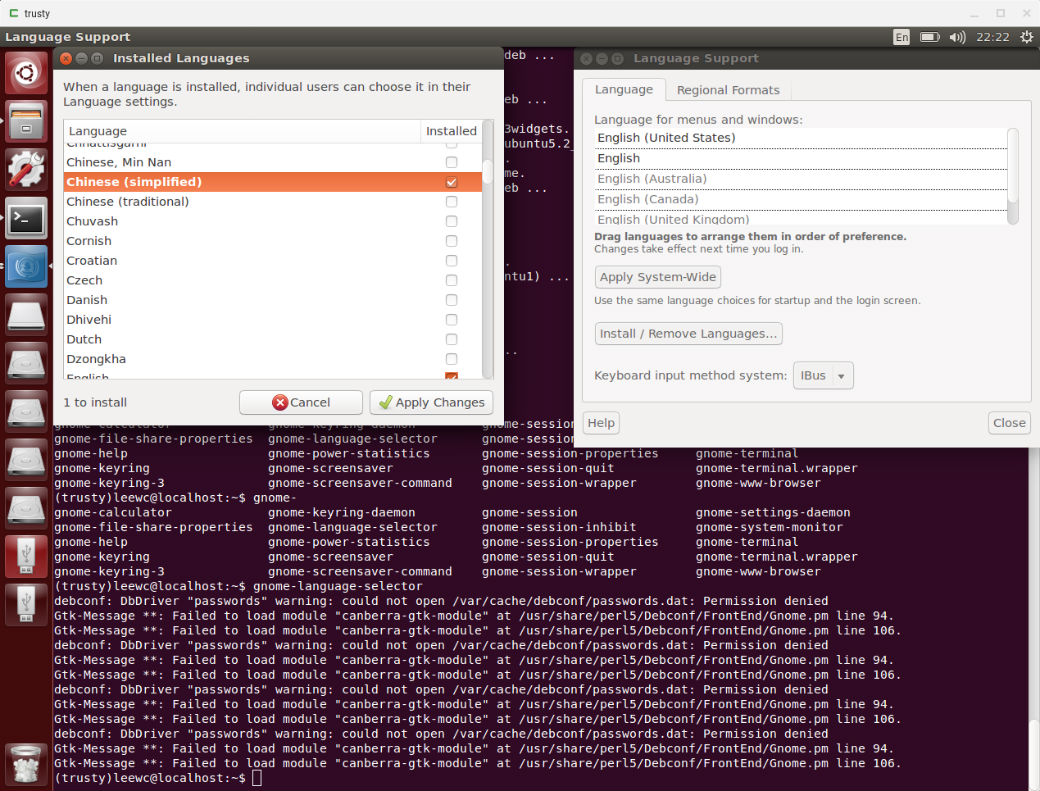The width and height of the screenshot is (1040, 791).
Task: Open the system gear menu in top panel
Action: pyautogui.click(x=1026, y=37)
